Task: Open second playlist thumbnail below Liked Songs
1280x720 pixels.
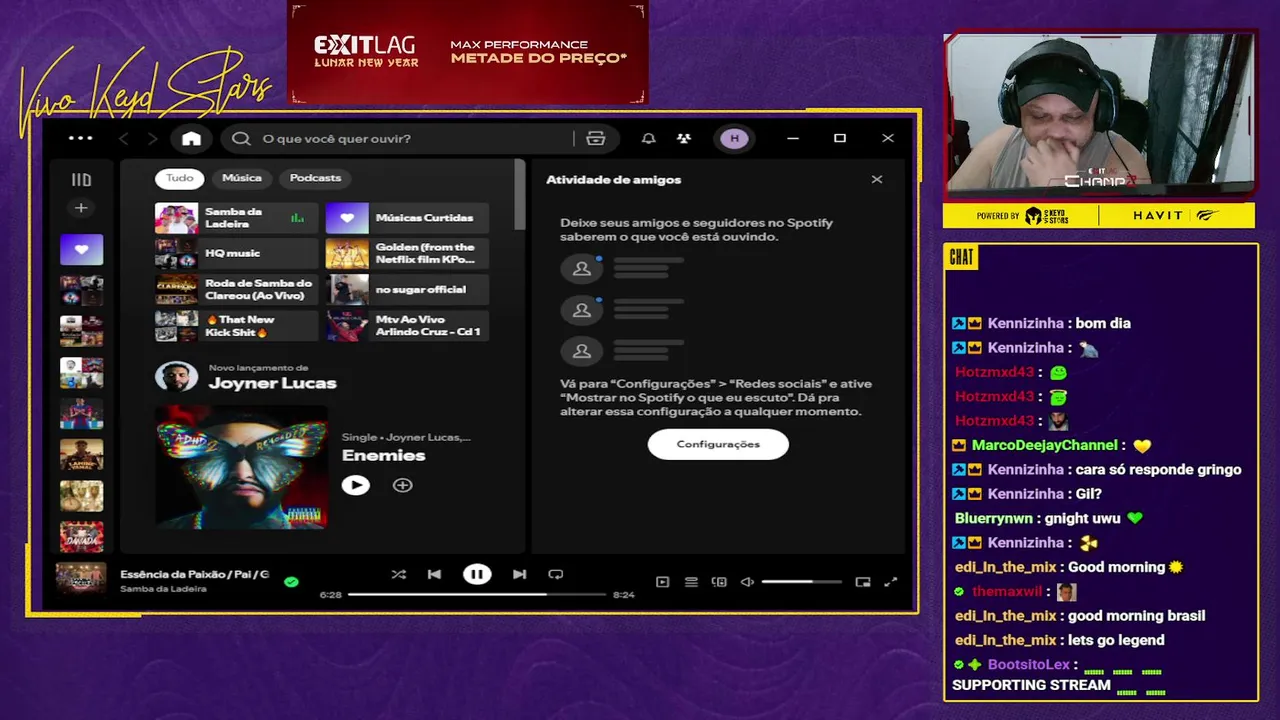Action: click(81, 331)
